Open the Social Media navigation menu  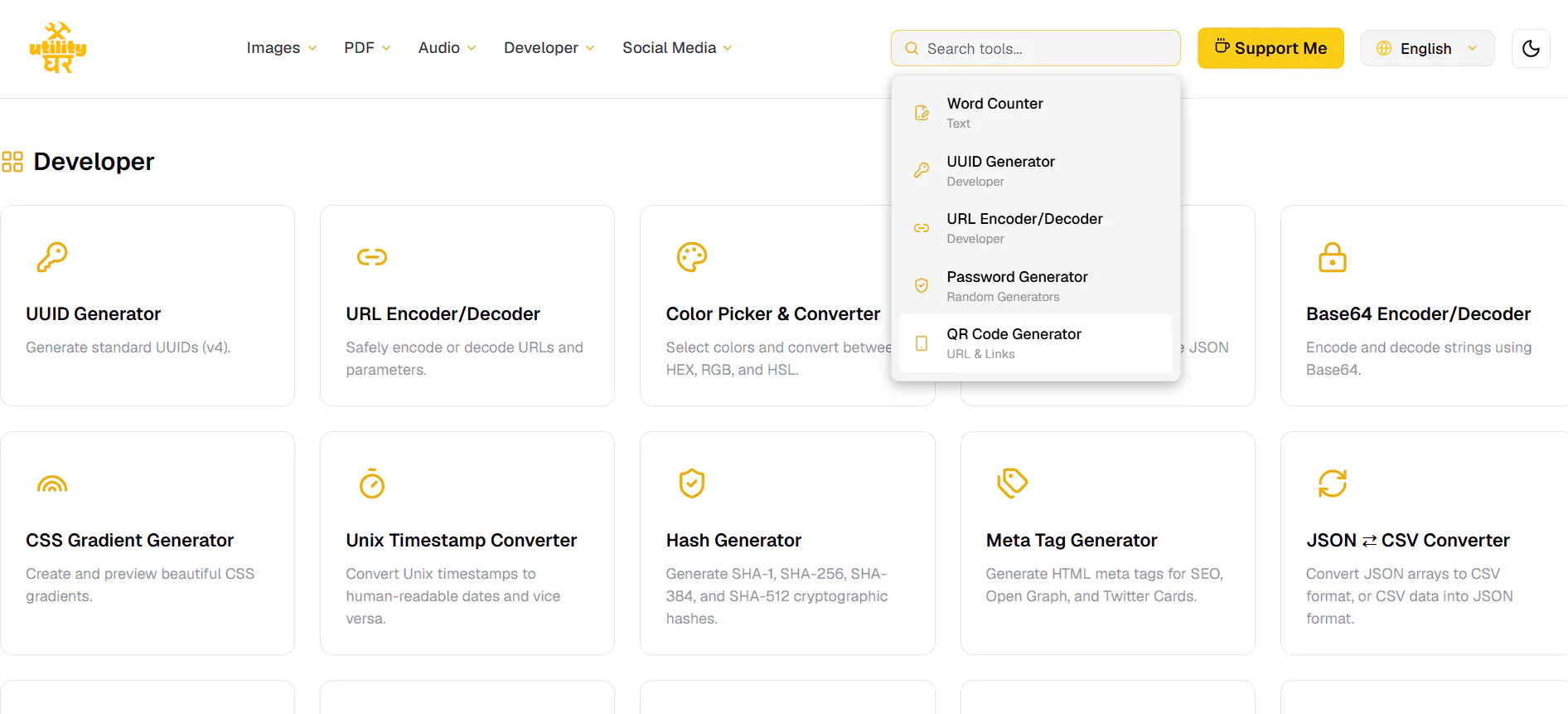[x=677, y=48]
